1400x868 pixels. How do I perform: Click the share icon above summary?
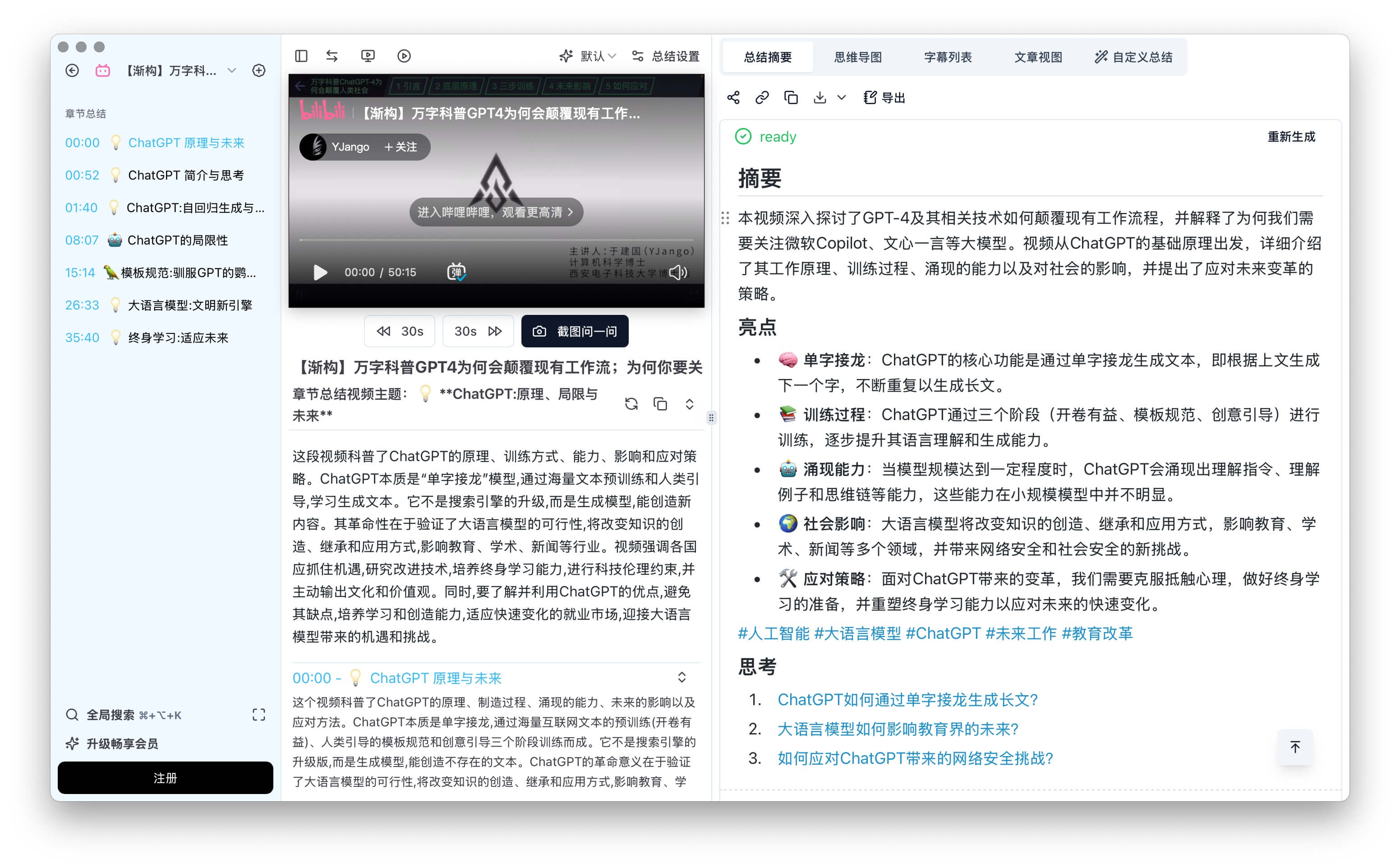click(x=733, y=97)
